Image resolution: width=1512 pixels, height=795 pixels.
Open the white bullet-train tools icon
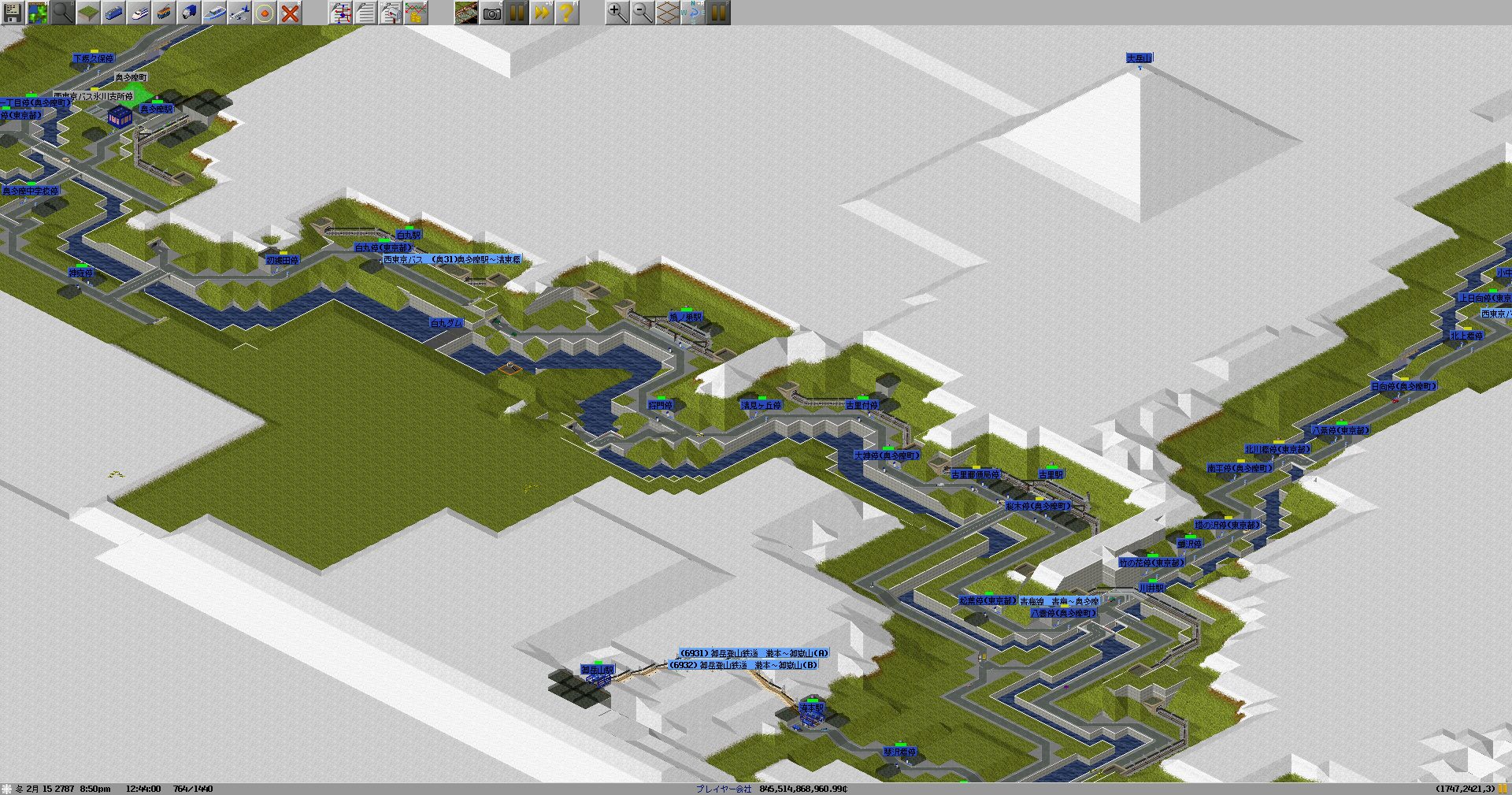[x=139, y=13]
